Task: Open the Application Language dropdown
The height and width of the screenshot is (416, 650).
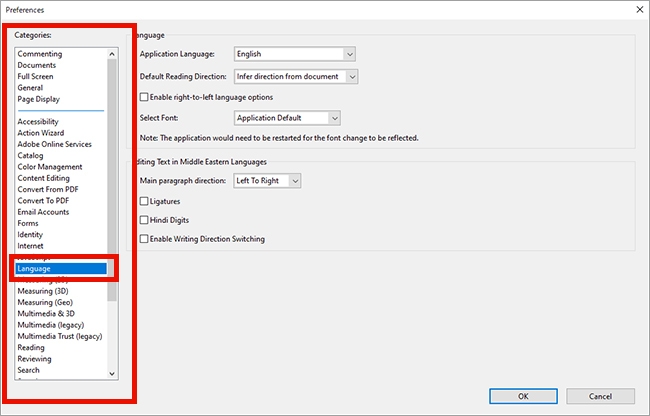Action: click(294, 54)
